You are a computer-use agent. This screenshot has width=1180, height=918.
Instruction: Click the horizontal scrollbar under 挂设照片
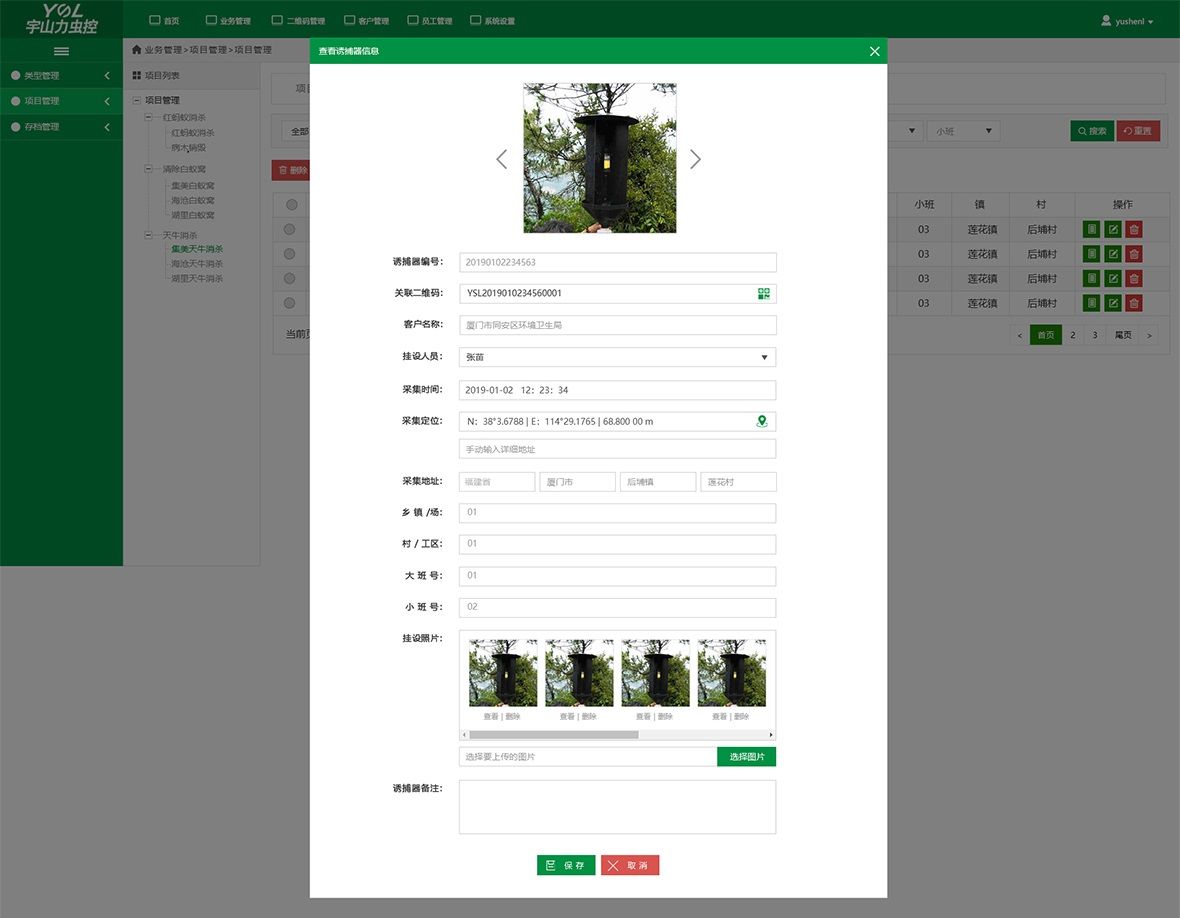[554, 735]
